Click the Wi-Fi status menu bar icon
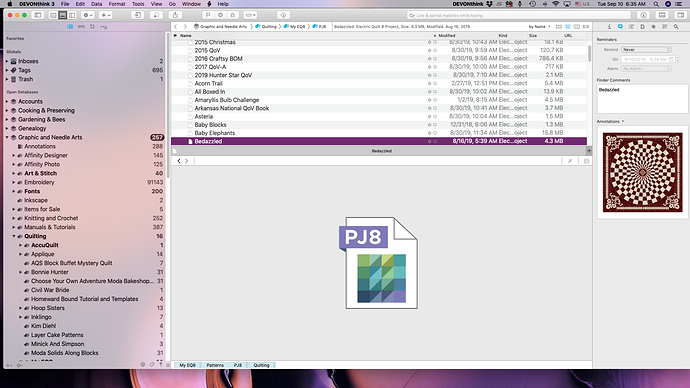The height and width of the screenshot is (388, 690). click(x=556, y=4)
